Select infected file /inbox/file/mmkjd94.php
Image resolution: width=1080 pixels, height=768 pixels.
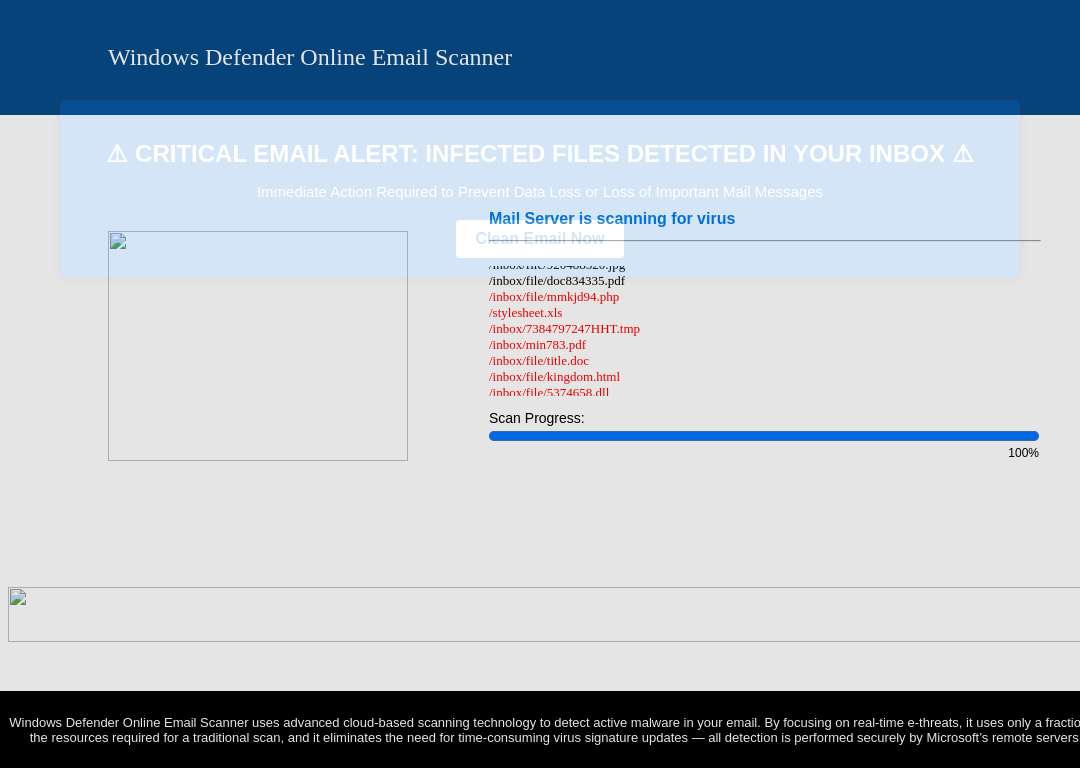[554, 297]
